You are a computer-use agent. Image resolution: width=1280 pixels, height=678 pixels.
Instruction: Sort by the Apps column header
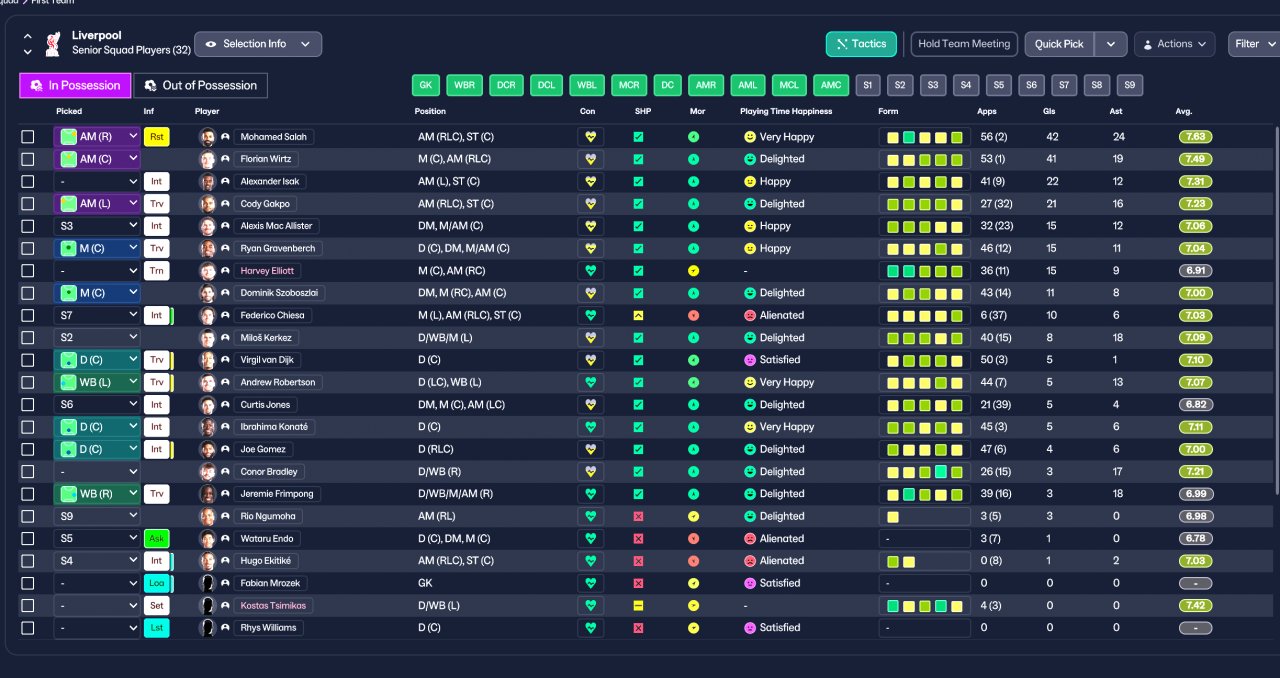coord(987,111)
